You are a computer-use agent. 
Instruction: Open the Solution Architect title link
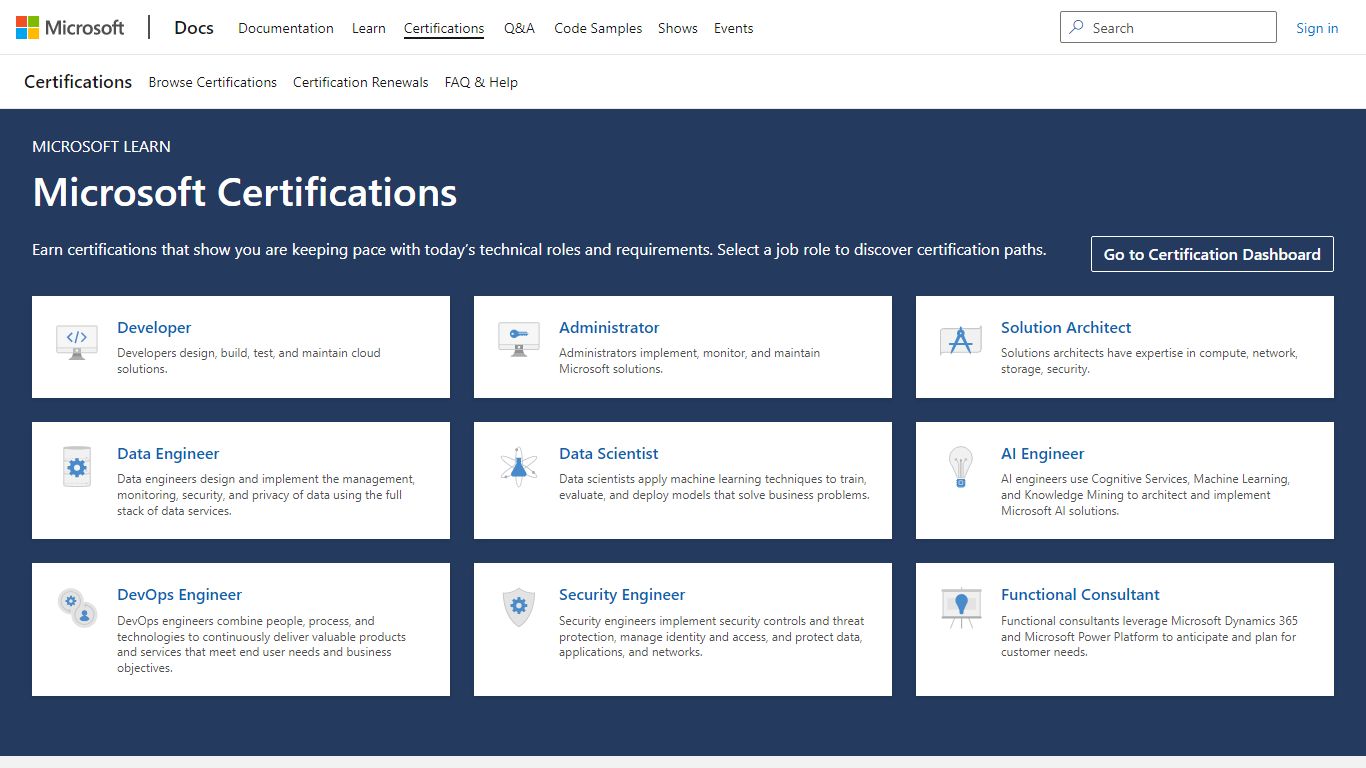click(x=1066, y=327)
